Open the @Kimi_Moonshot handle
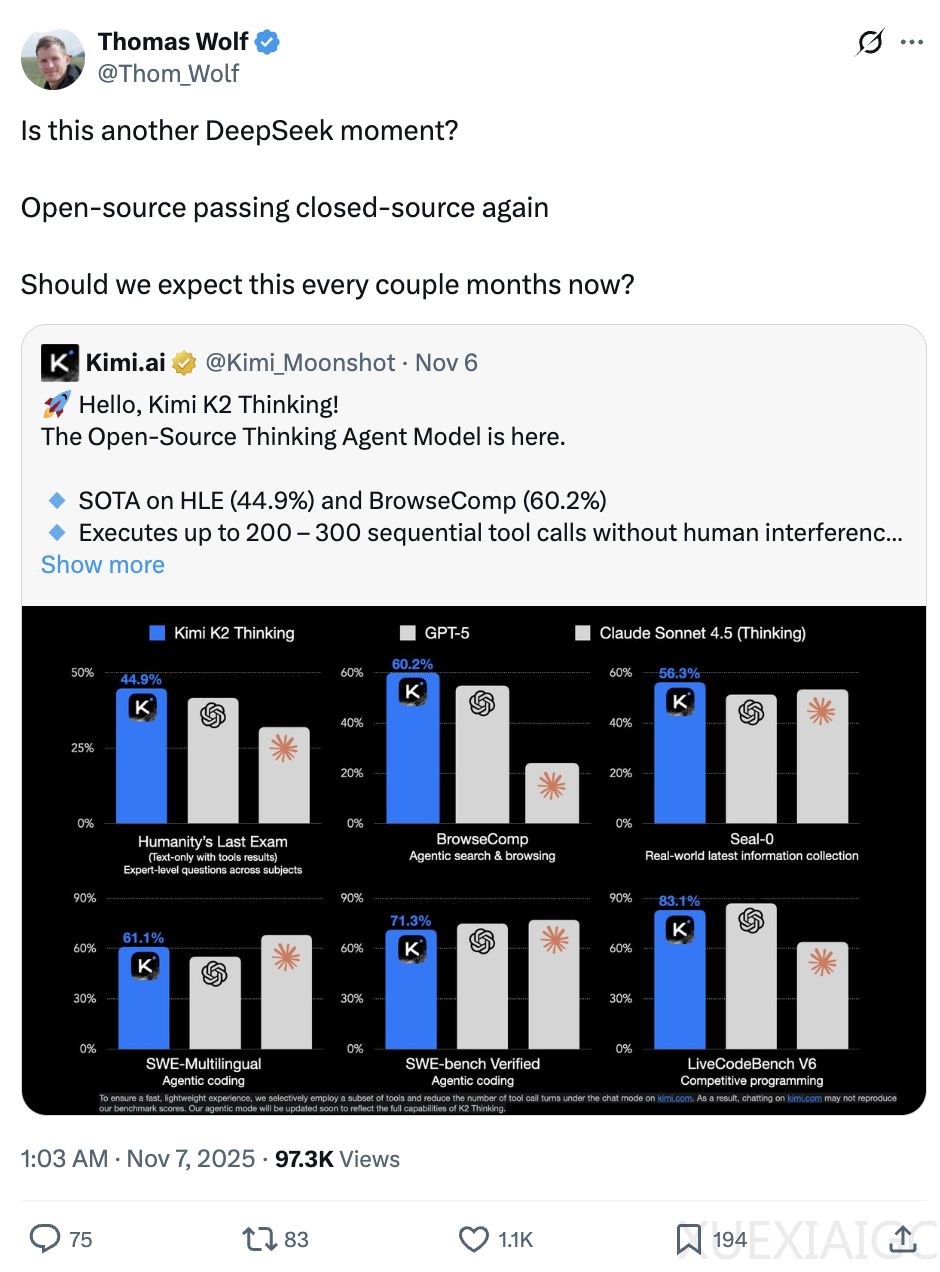Viewport: 940px width, 1272px height. coord(300,363)
